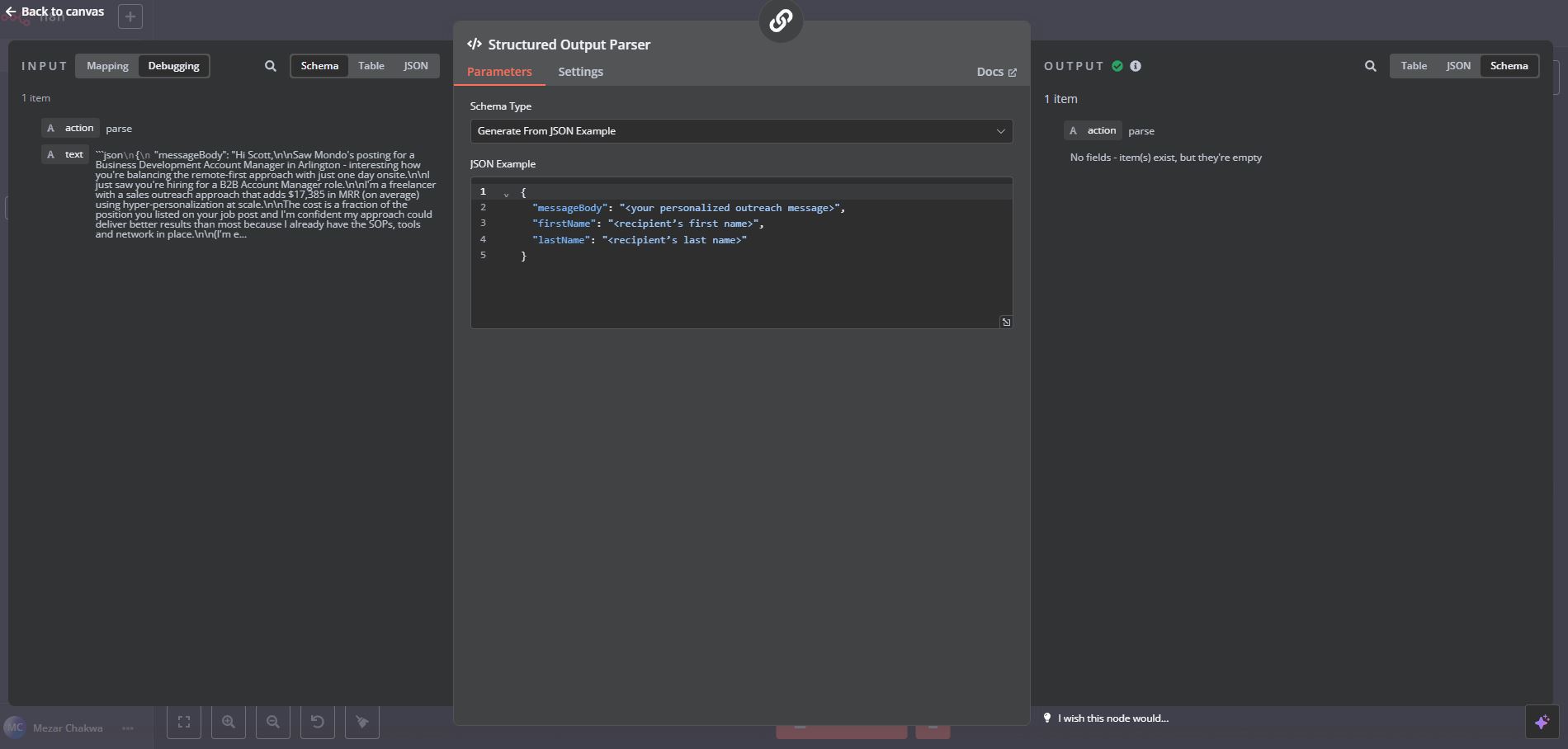
Task: Click the 'No fields' empty items message
Action: tap(1166, 158)
